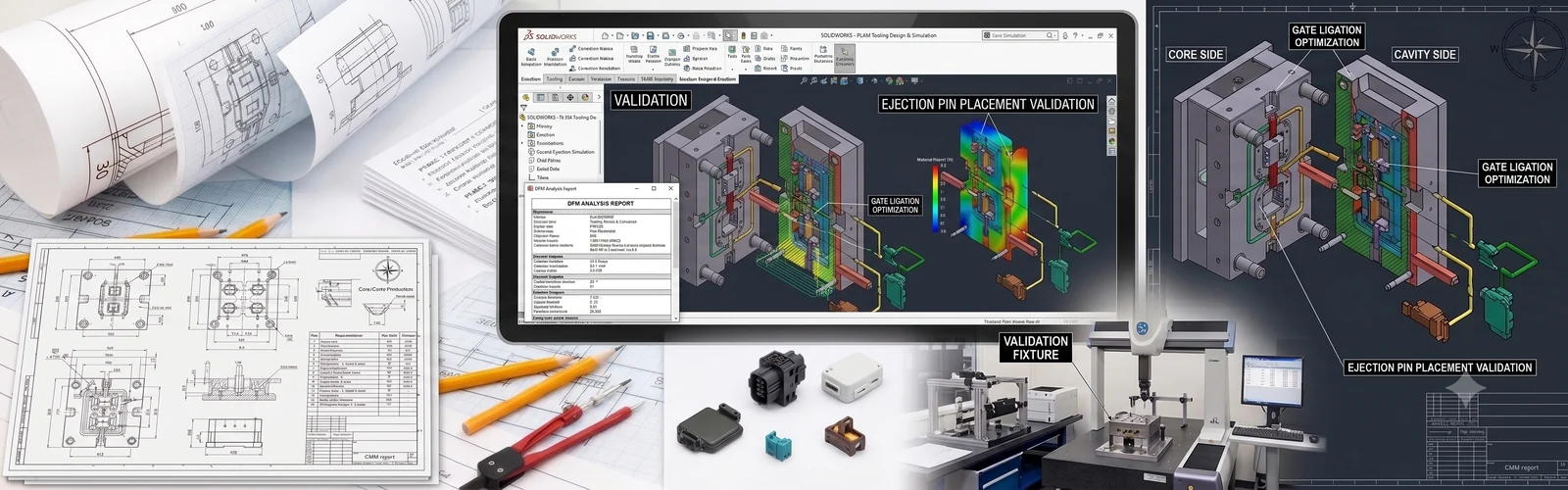The image size is (1568, 490).
Task: Maximize the DFM Analysis Report window
Action: (654, 188)
